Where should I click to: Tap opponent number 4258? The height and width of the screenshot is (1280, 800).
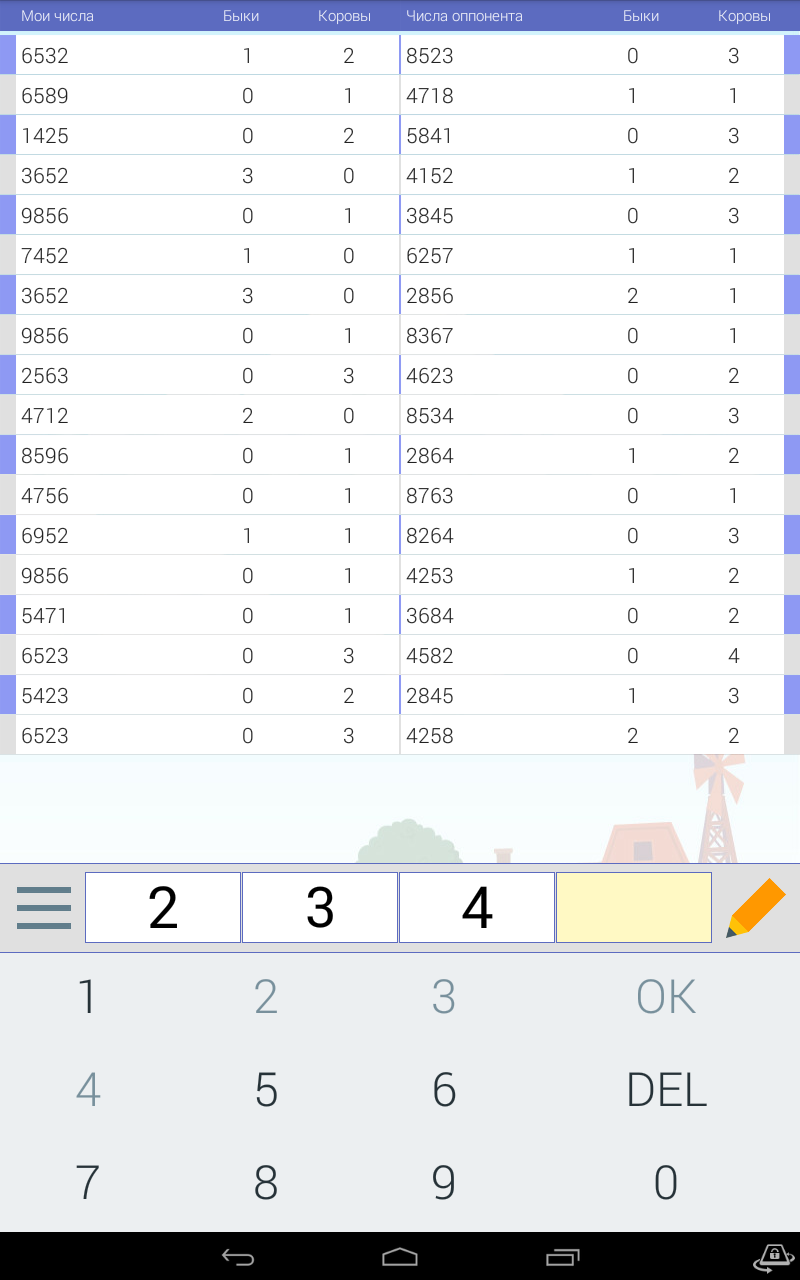pos(430,736)
